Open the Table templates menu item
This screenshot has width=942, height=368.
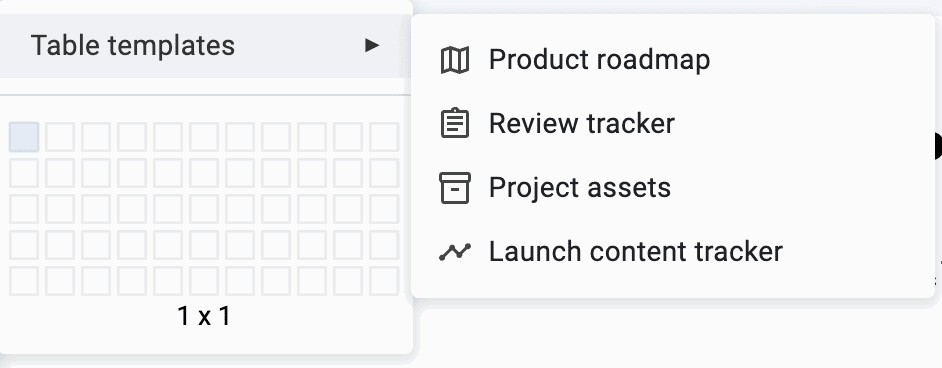[206, 46]
